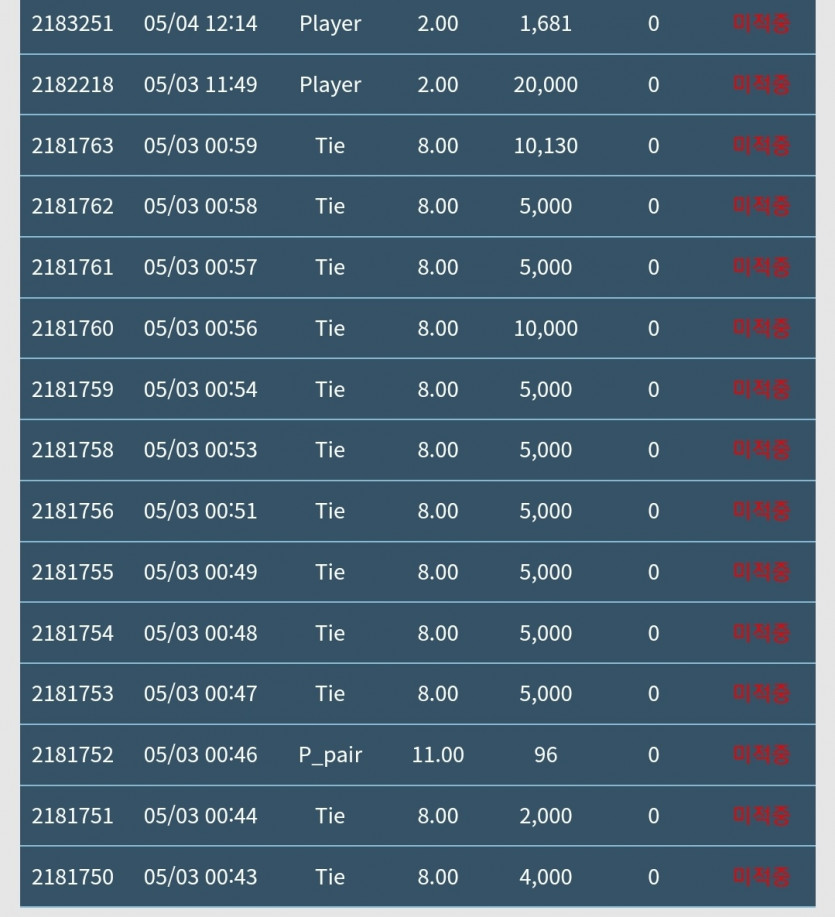Screen dimensions: 835x917
Task: Select the P_pair bet type cell
Action: click(x=330, y=755)
